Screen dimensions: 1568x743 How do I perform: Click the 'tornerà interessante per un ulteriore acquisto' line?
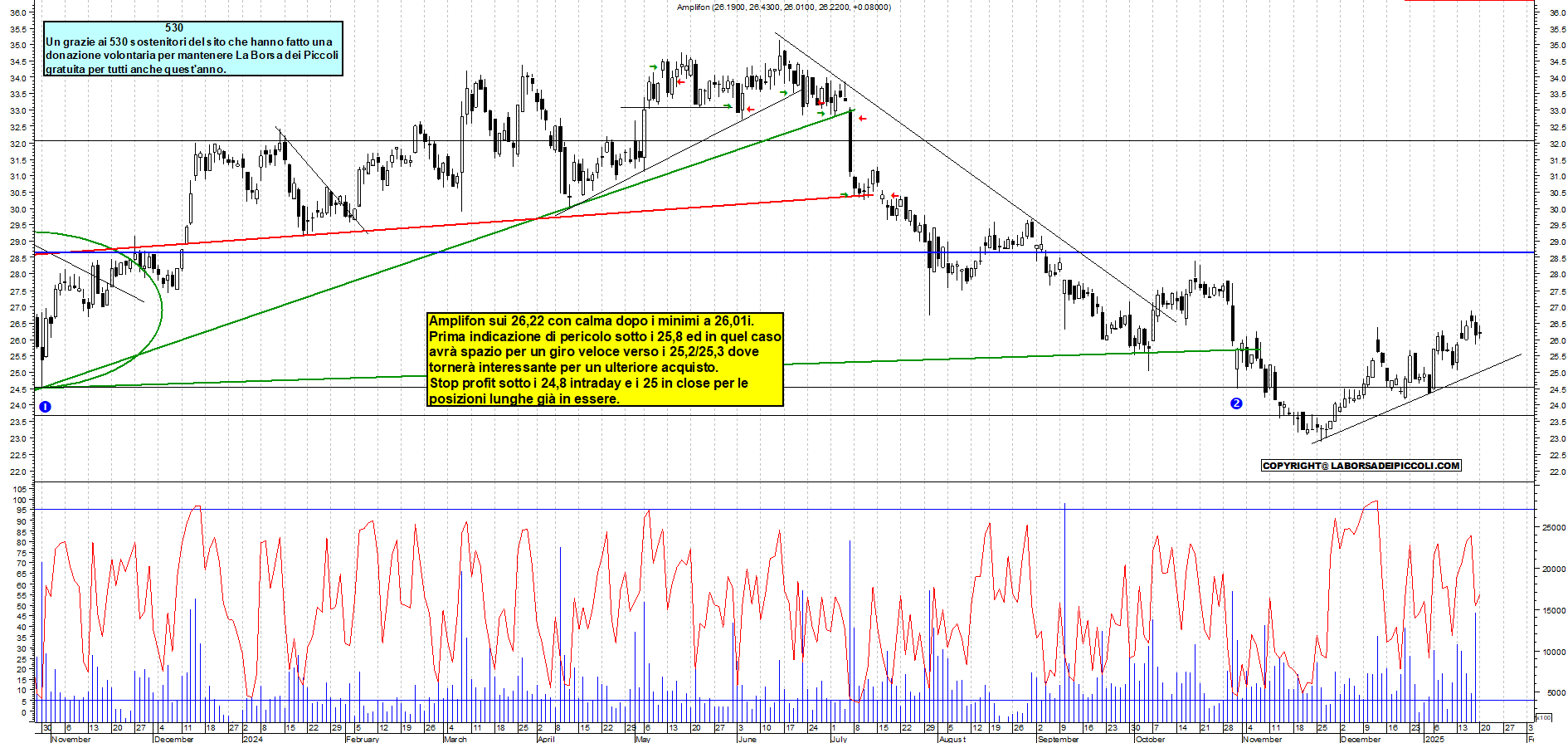pos(573,367)
